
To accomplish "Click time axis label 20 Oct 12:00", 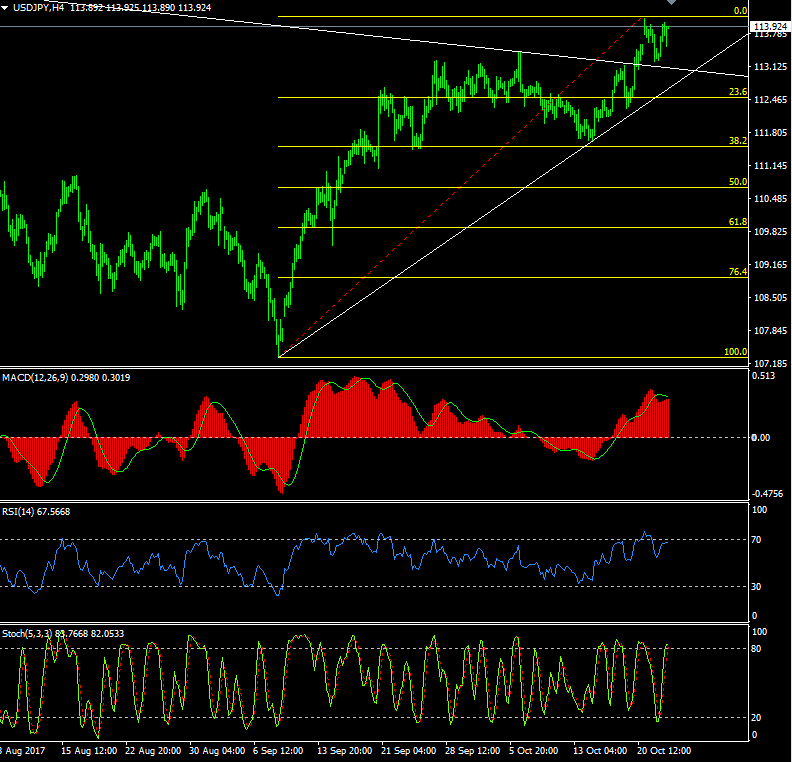I will tap(664, 750).
